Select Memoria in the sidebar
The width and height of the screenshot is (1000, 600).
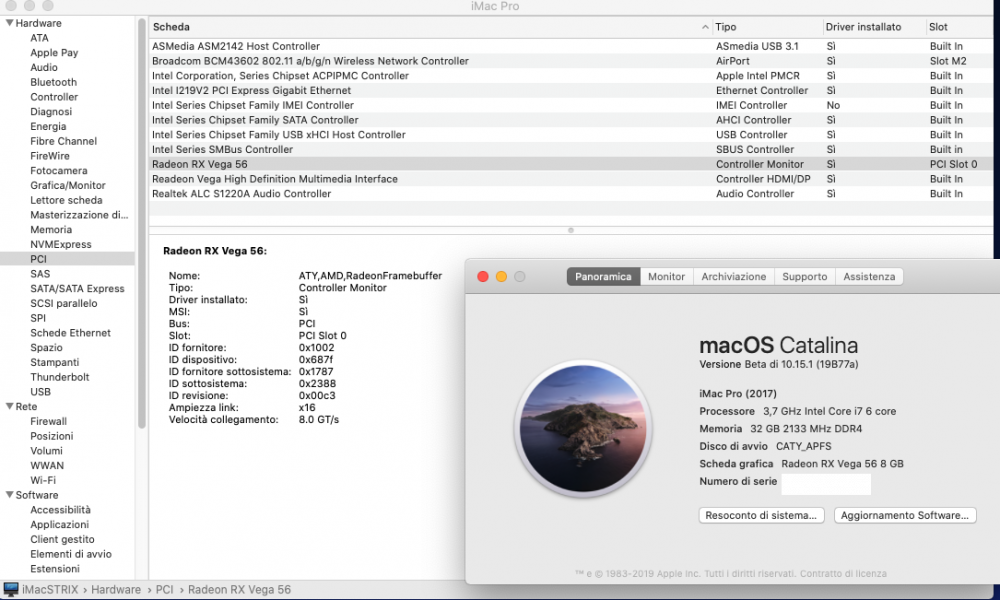(x=50, y=230)
